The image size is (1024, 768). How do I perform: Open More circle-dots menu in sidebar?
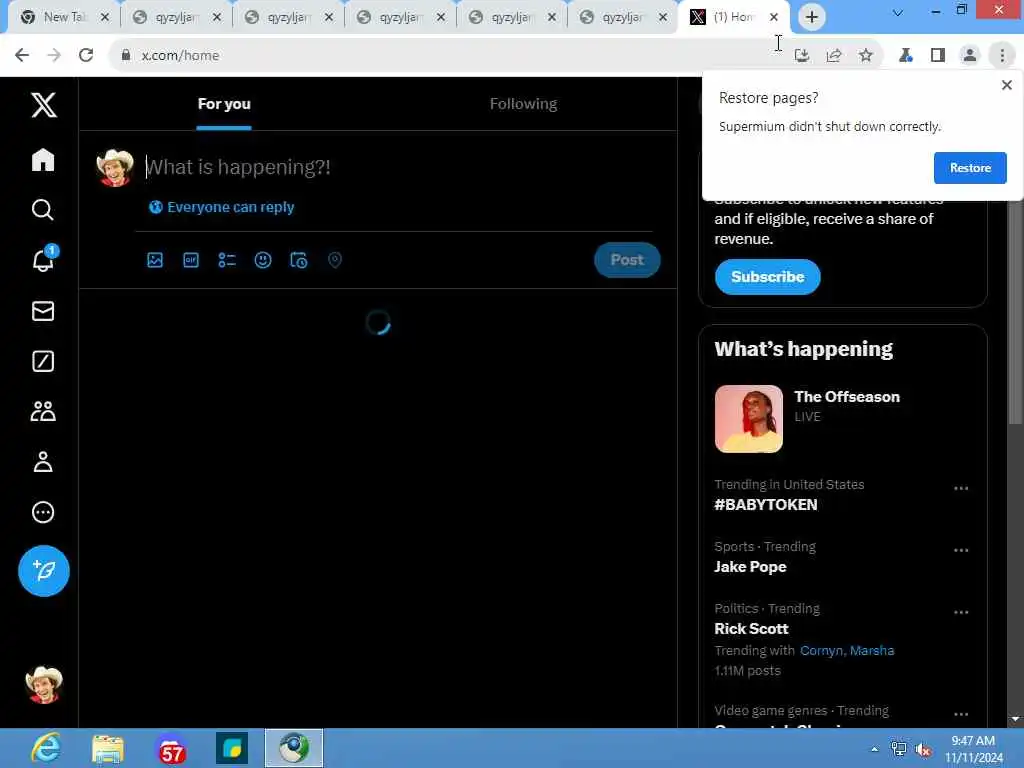(43, 513)
